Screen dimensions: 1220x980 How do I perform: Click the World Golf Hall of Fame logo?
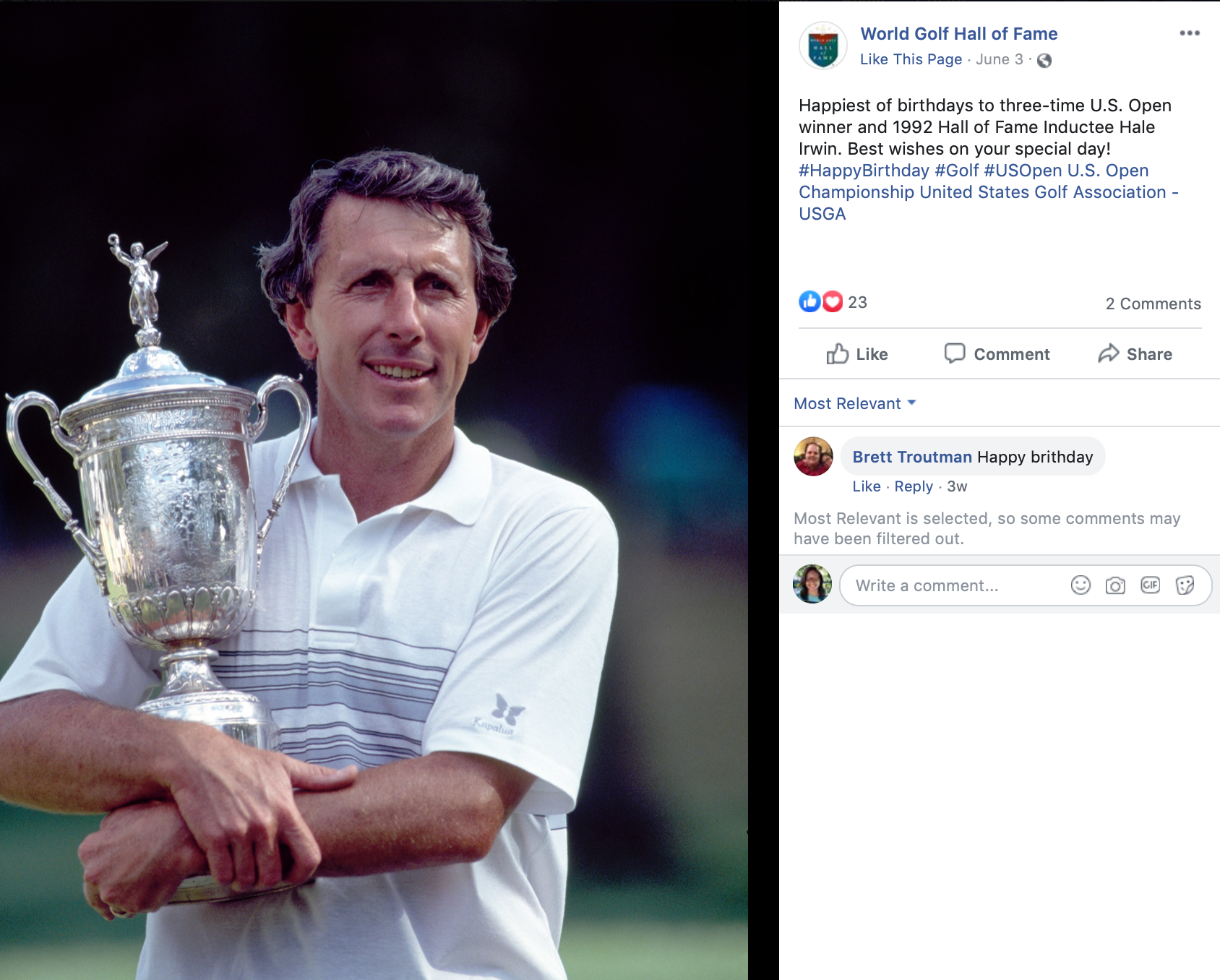[822, 46]
